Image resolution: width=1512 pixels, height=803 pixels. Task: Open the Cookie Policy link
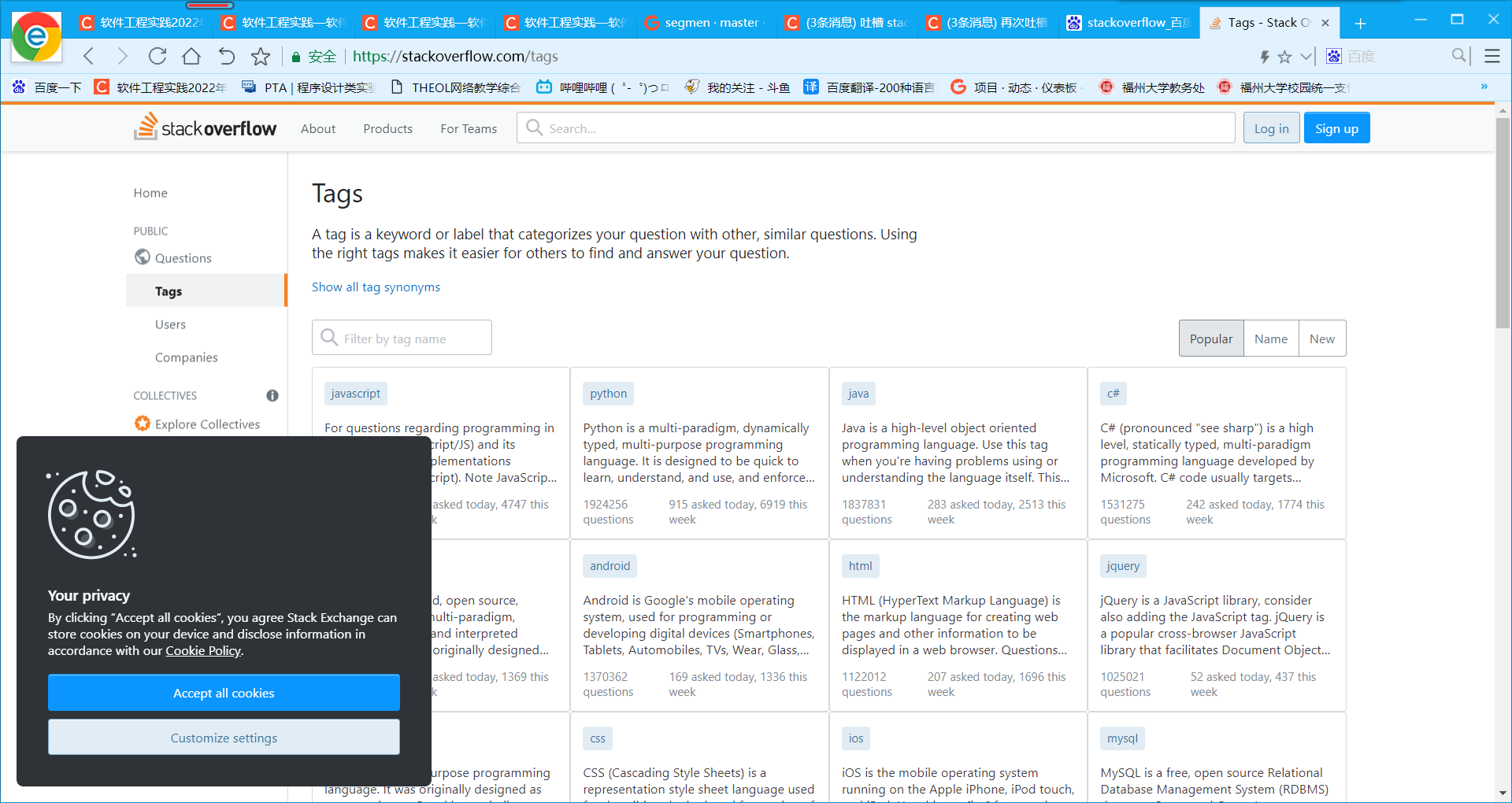[202, 651]
